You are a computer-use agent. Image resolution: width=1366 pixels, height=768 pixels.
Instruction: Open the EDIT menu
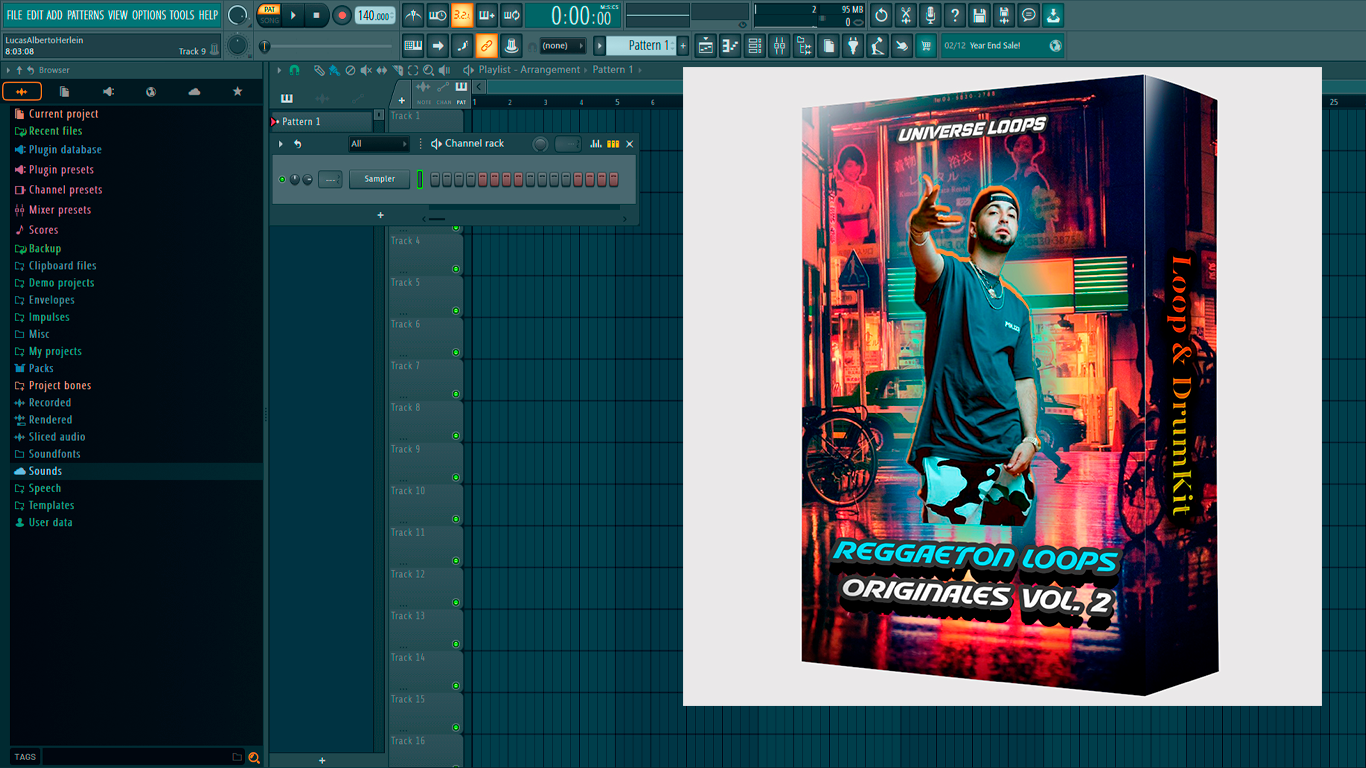point(35,15)
